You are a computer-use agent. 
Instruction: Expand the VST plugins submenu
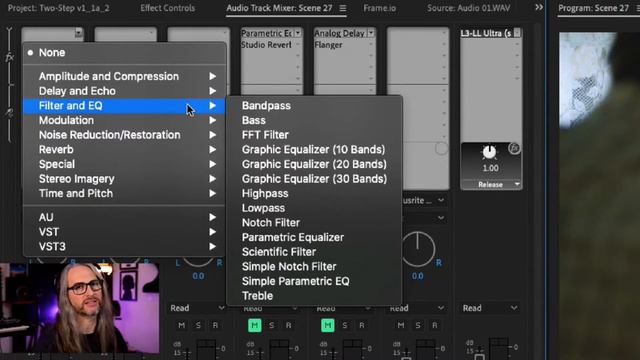pyautogui.click(x=124, y=232)
